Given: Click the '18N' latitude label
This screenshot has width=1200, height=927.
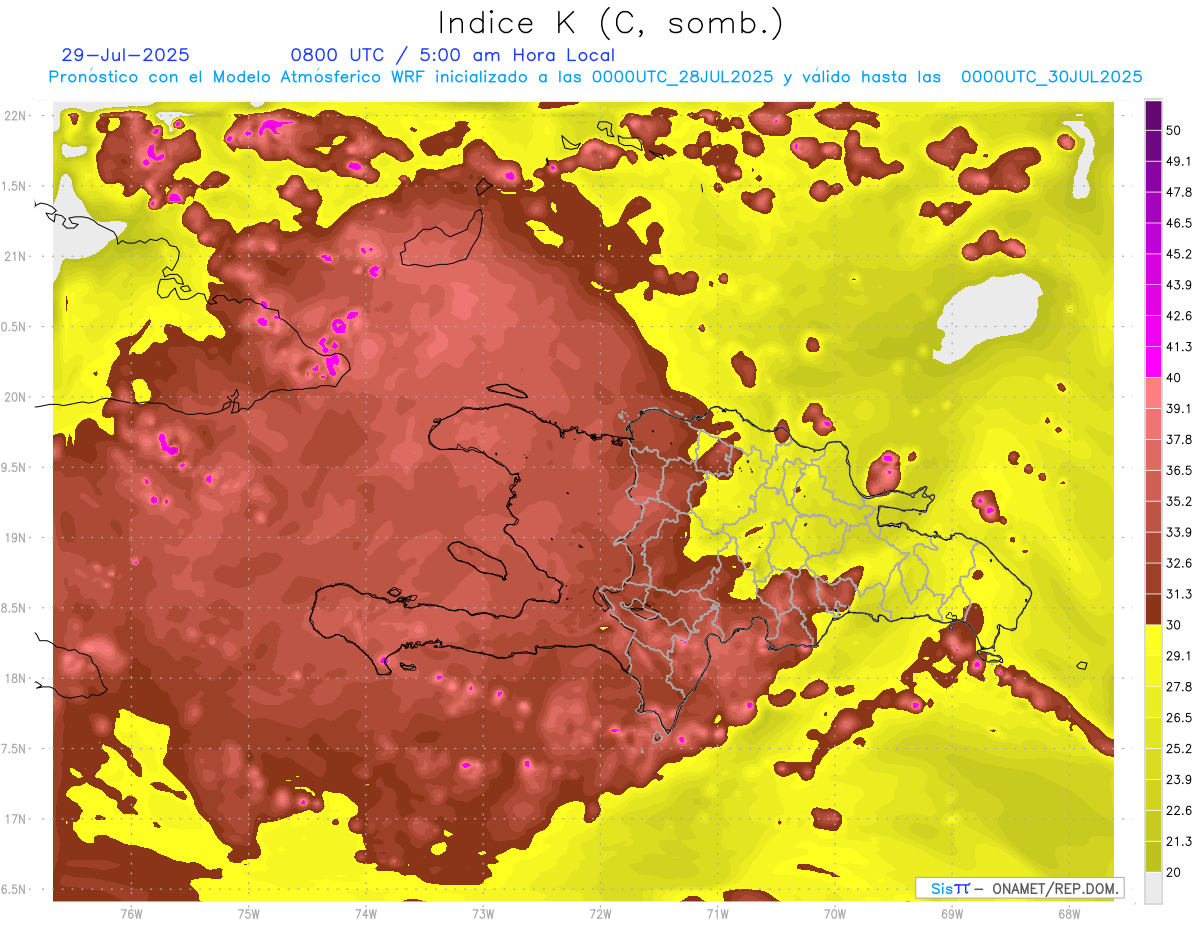Looking at the screenshot, I should point(17,679).
